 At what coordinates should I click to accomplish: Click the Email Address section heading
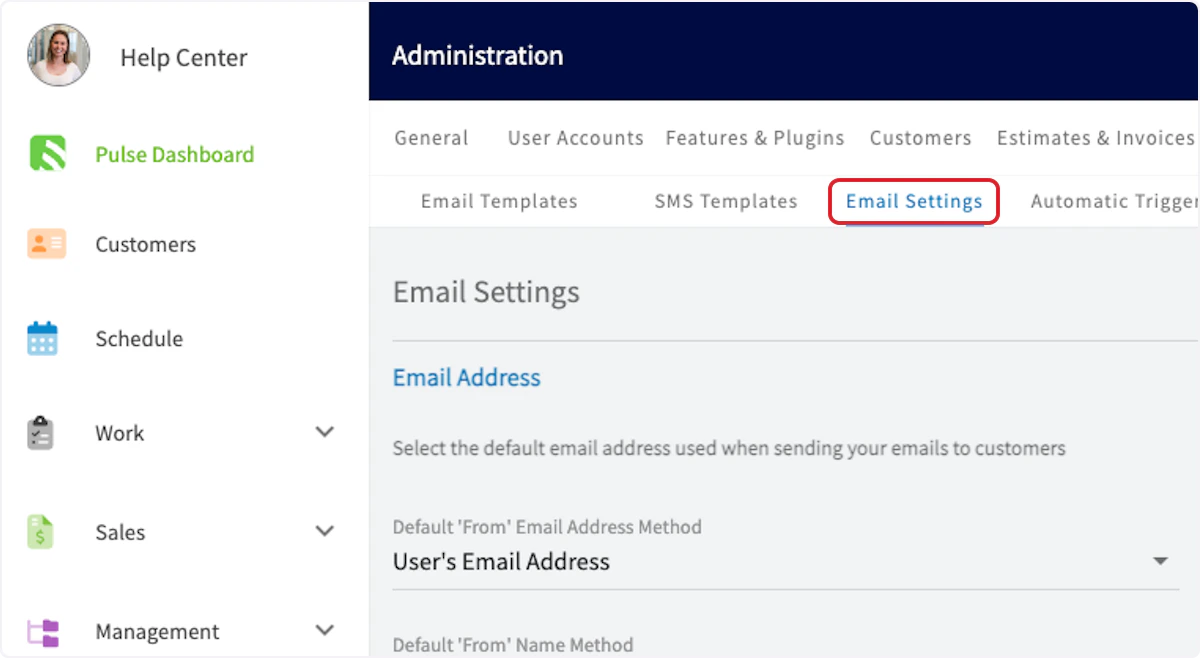coord(467,377)
